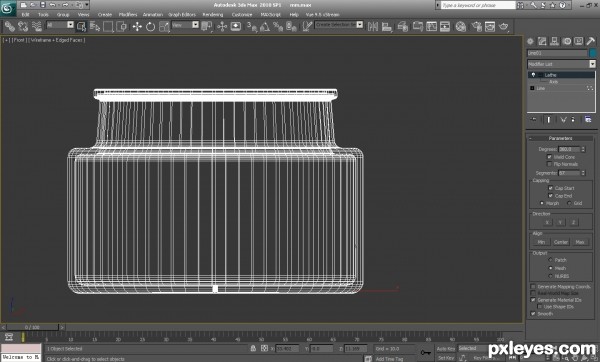The width and height of the screenshot is (600, 362).
Task: Click the X direction button
Action: pyautogui.click(x=547, y=222)
